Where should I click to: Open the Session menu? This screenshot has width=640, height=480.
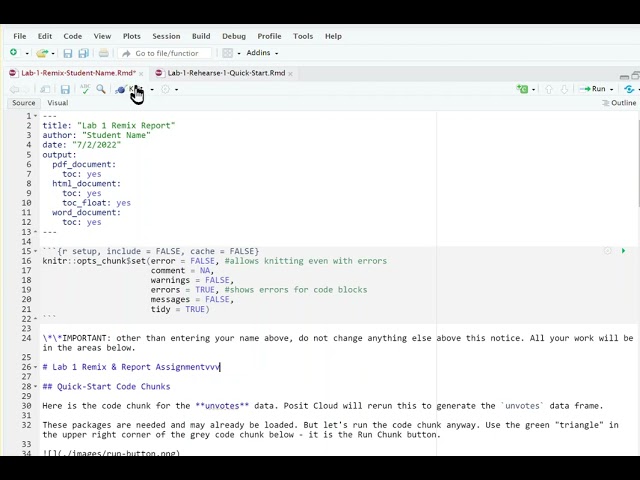pos(166,36)
